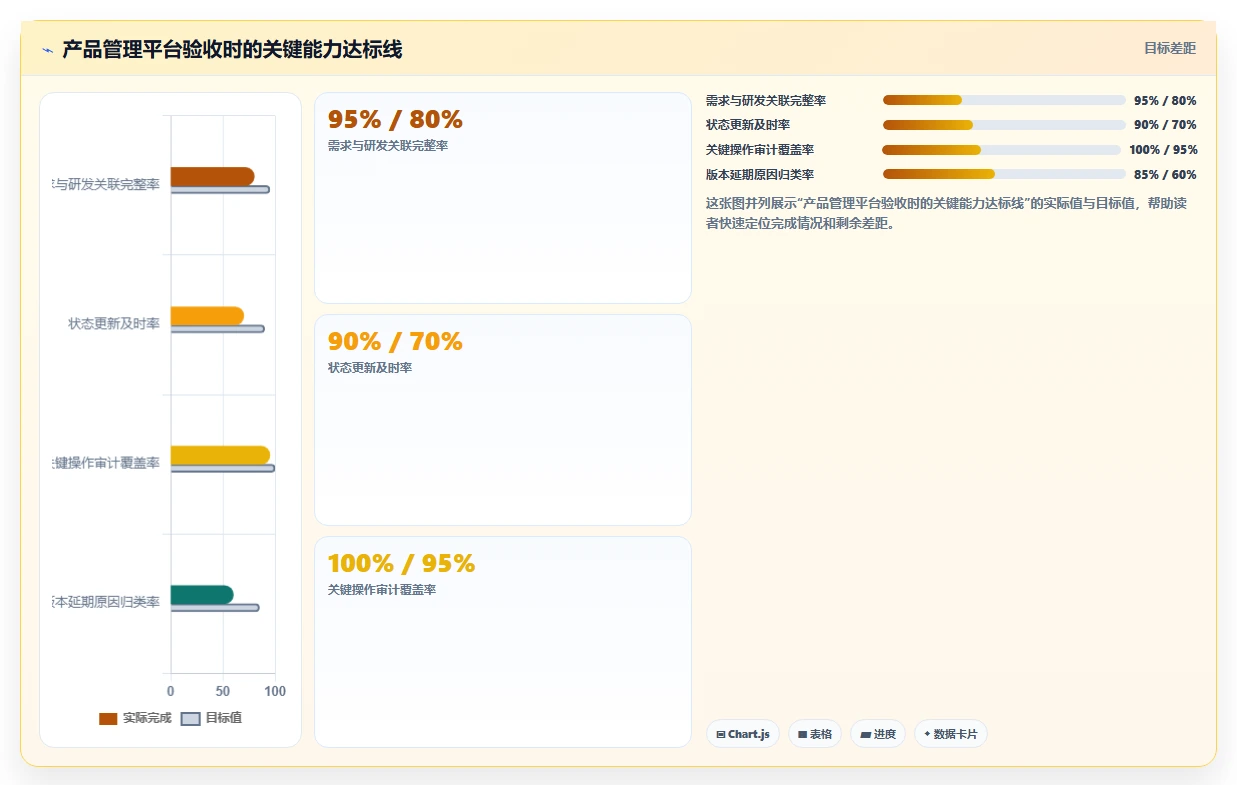Click the 100 tick on chart x-axis
1237x785 pixels.
coord(275,691)
